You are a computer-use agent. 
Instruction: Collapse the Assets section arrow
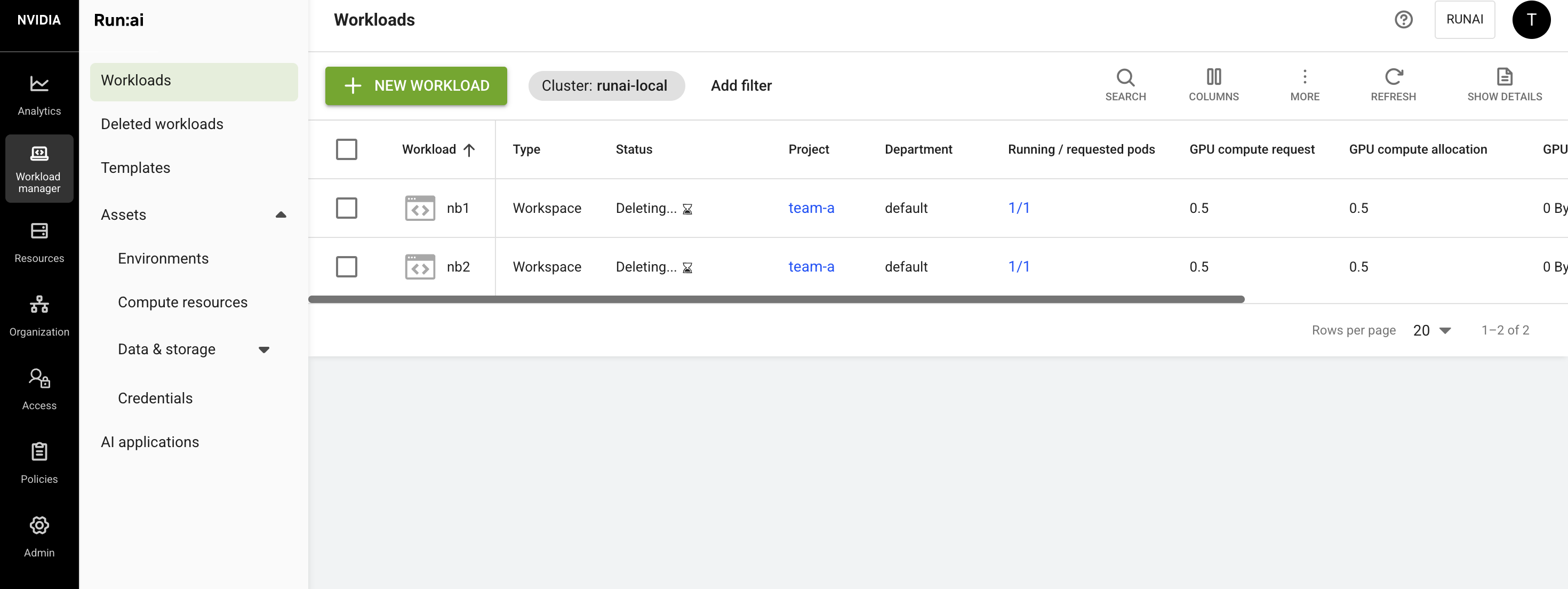click(x=281, y=214)
